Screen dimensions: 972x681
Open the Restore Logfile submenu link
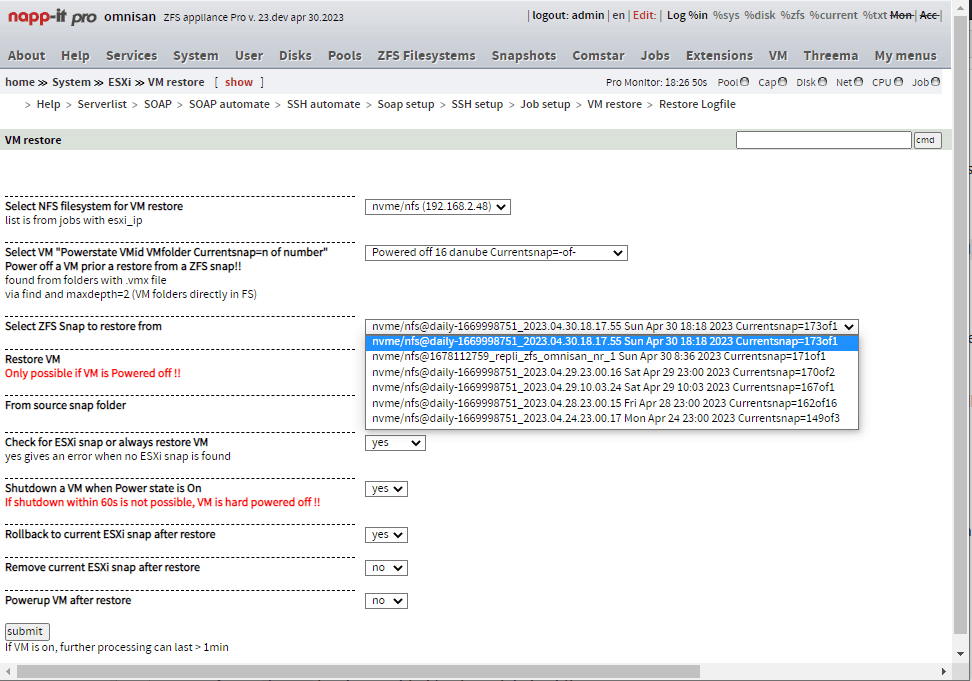click(x=697, y=104)
